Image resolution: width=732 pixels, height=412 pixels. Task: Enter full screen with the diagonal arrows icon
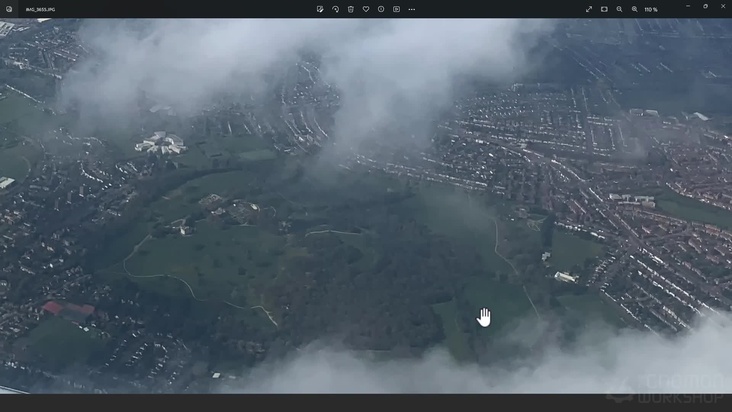pos(589,9)
